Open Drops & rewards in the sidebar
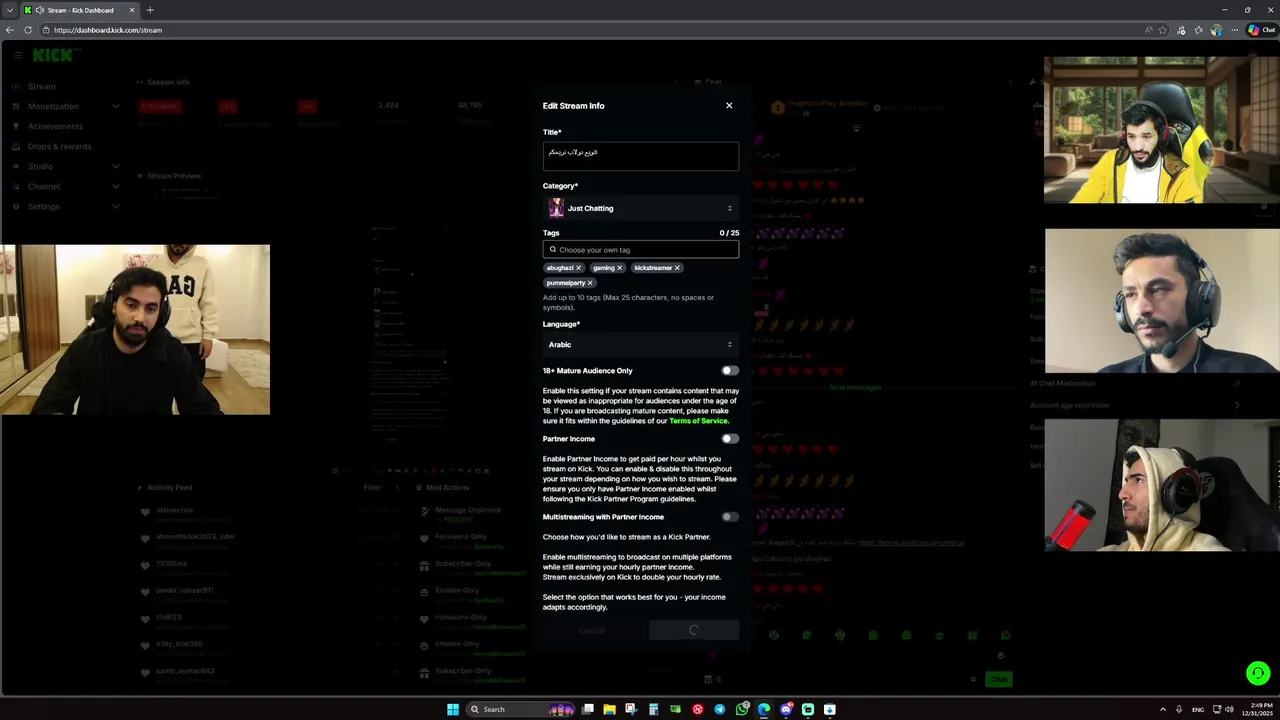 click(59, 146)
